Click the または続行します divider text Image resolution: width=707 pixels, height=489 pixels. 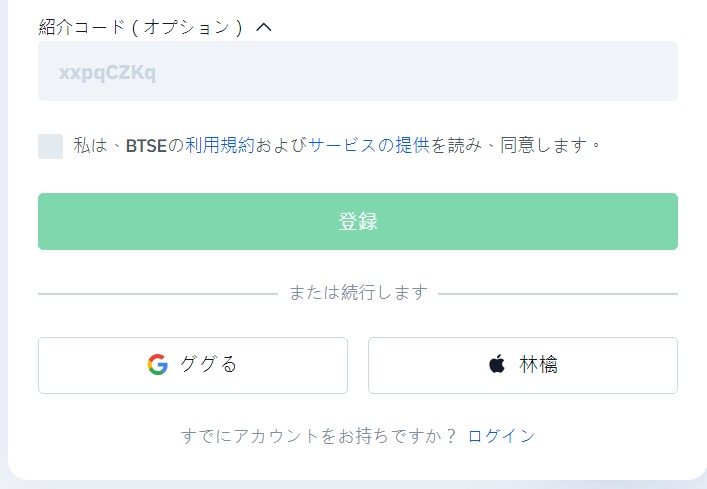(x=358, y=292)
